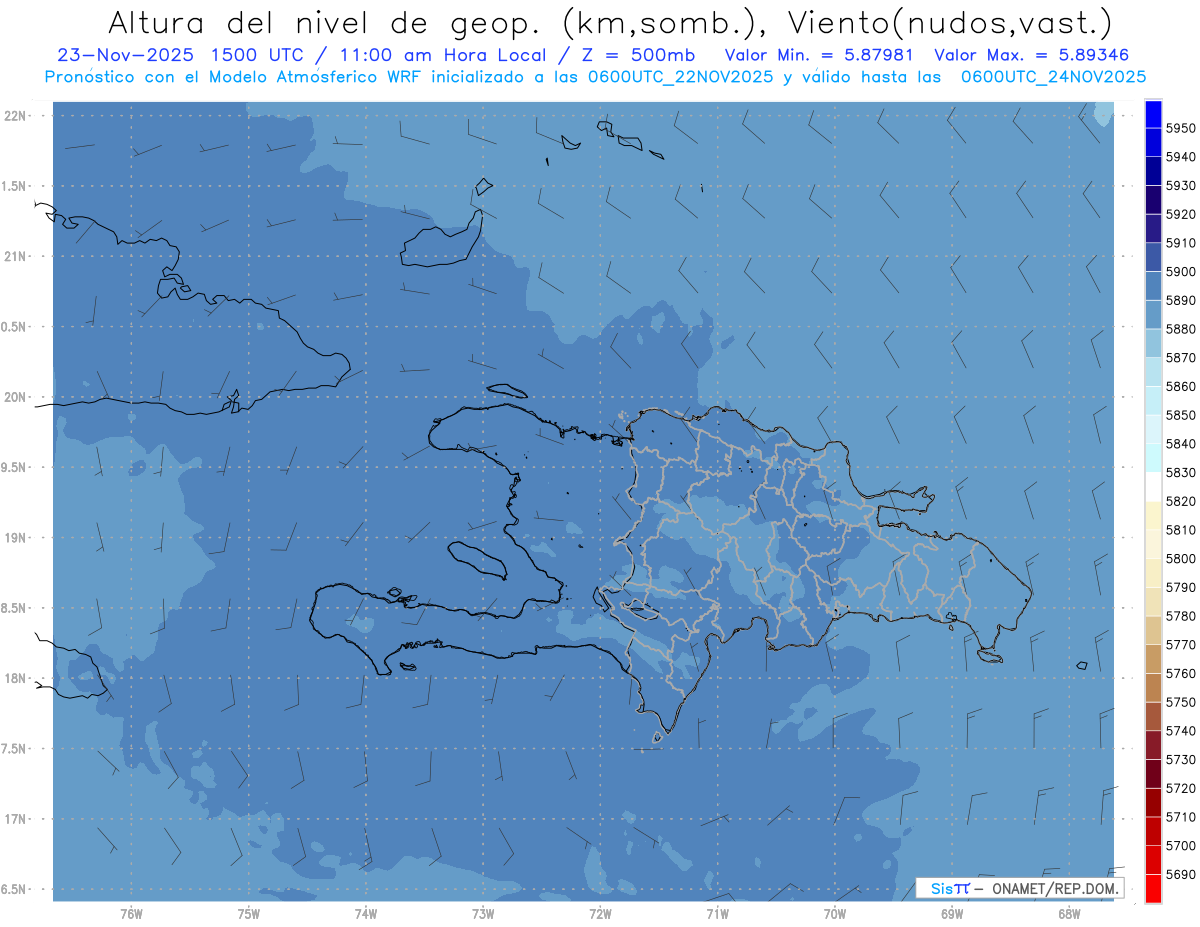Click the '5860' color scale value
Image resolution: width=1200 pixels, height=927 pixels.
(1180, 386)
